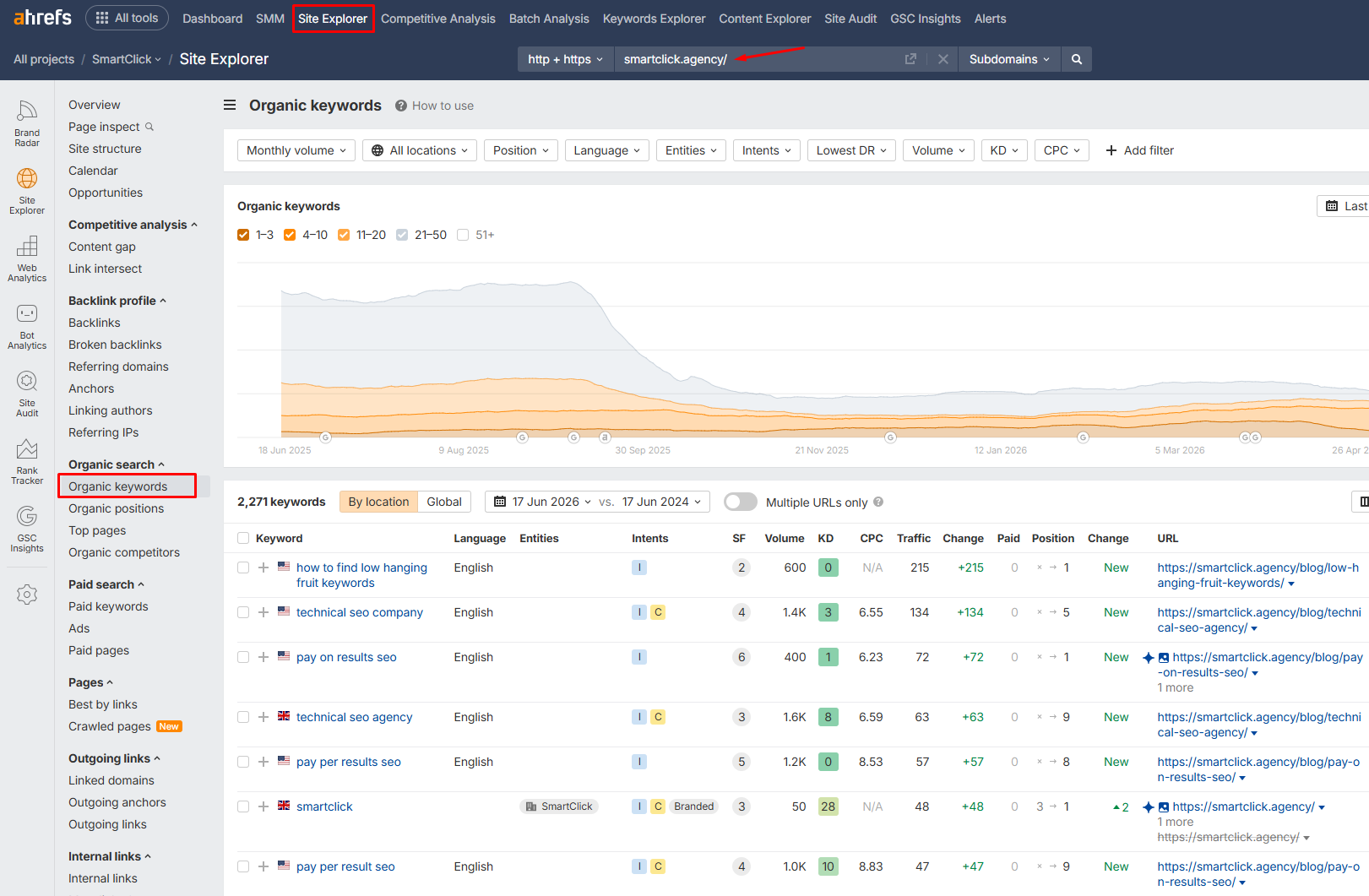1369x896 pixels.
Task: Open the Dashboard tab
Action: 213,19
